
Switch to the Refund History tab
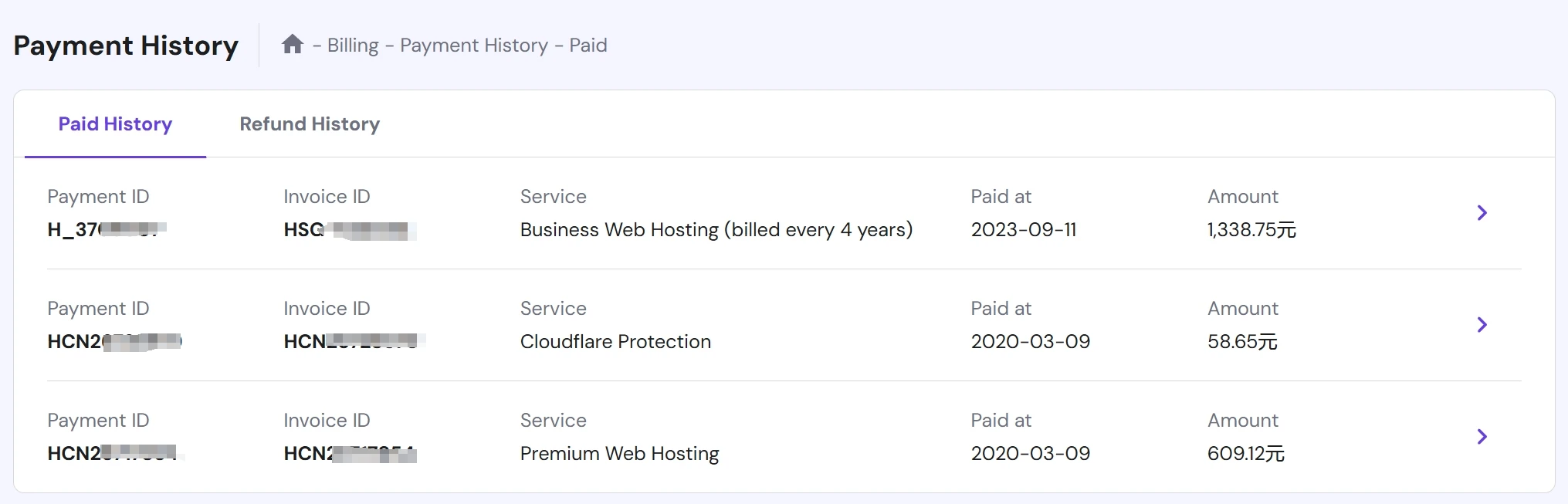tap(310, 124)
